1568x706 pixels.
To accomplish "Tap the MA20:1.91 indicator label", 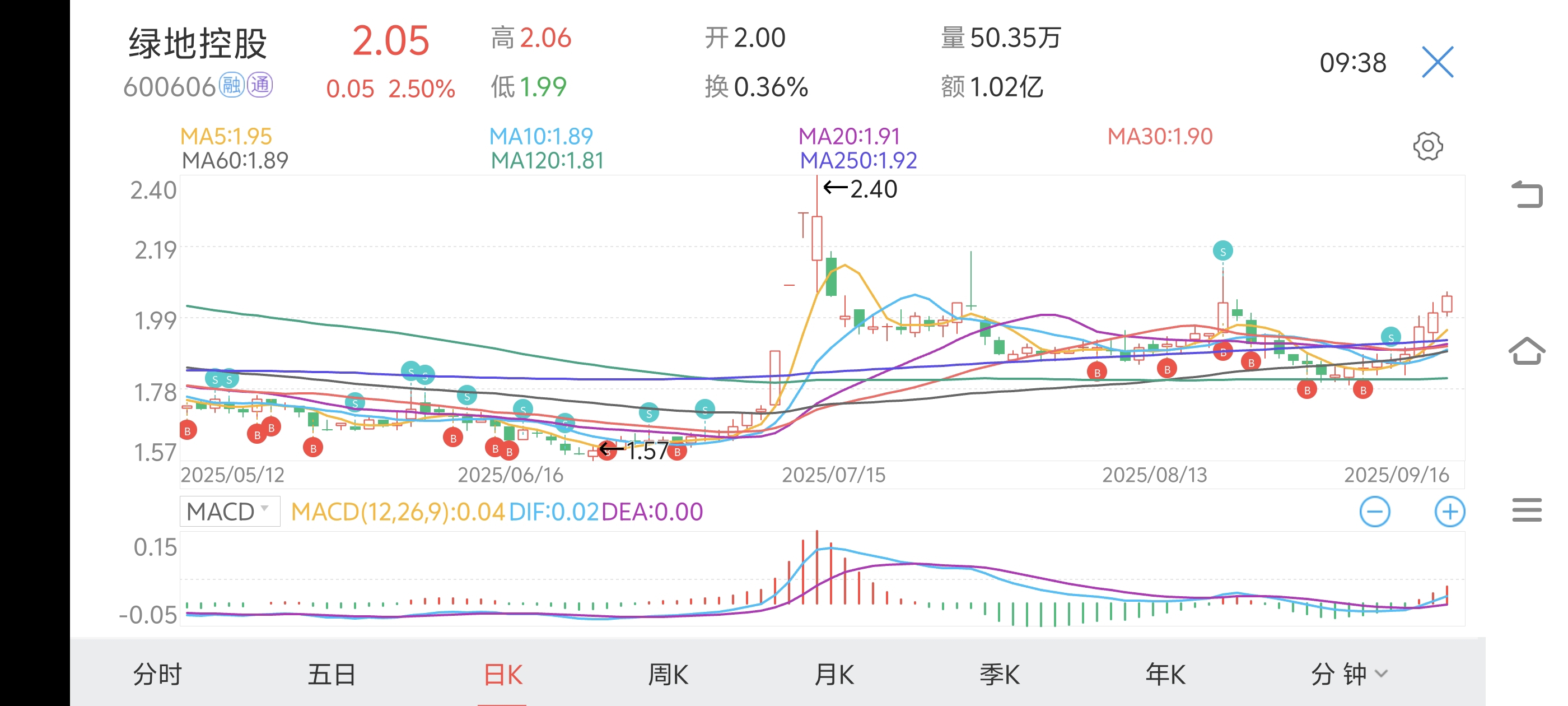I will (849, 136).
